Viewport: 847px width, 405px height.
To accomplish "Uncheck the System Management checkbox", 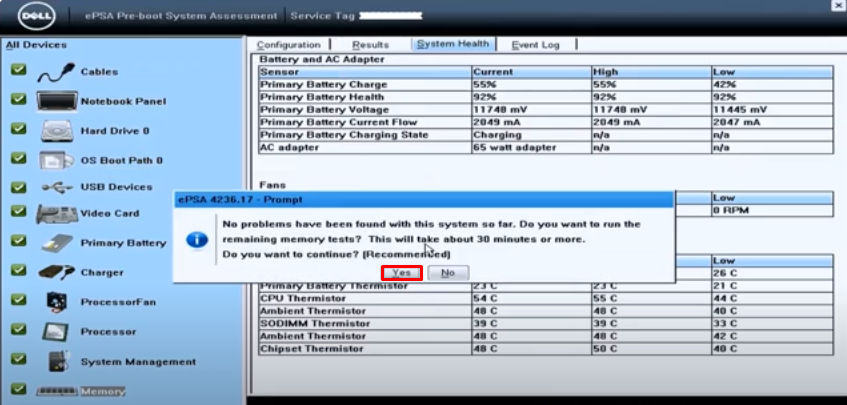I will [17, 357].
